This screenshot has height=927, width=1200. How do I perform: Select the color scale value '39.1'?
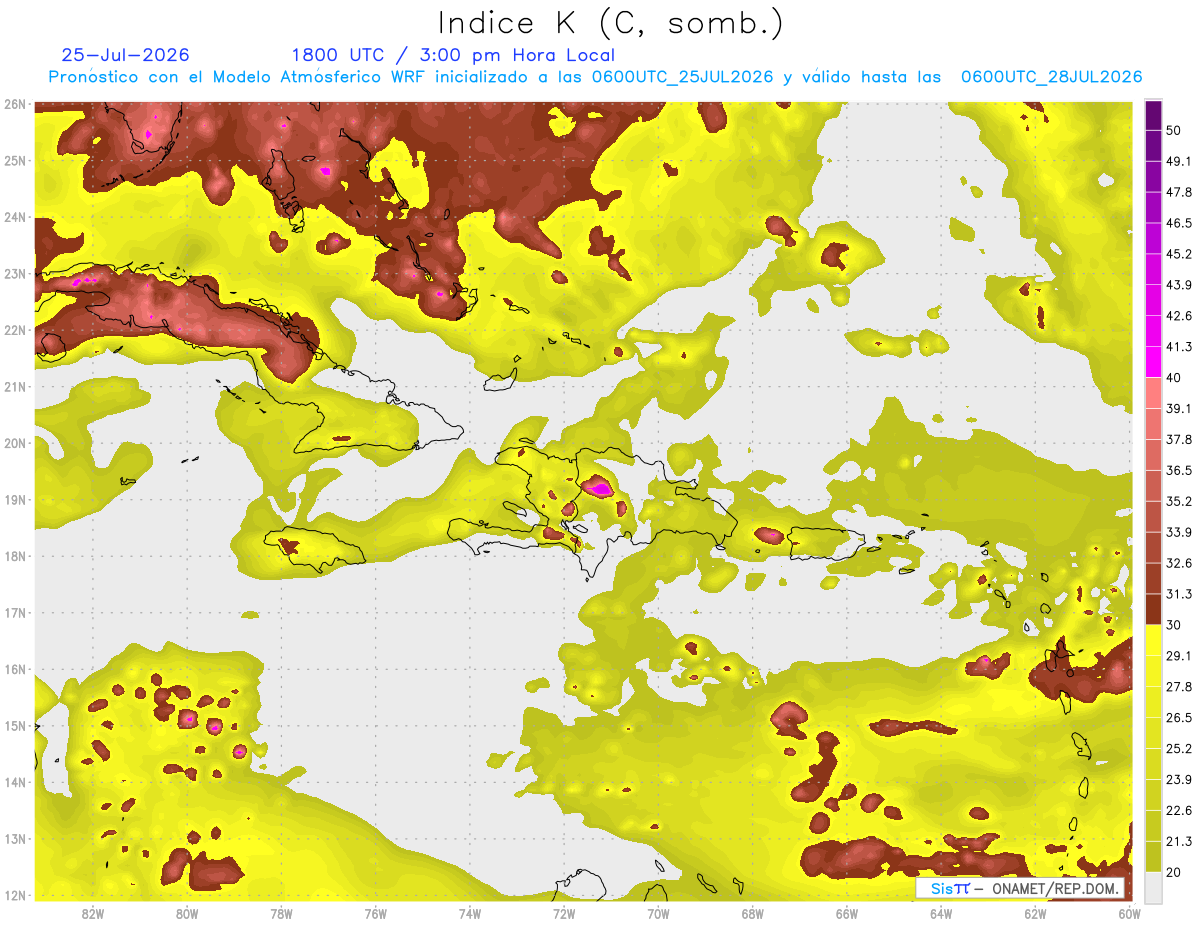coord(1178,408)
